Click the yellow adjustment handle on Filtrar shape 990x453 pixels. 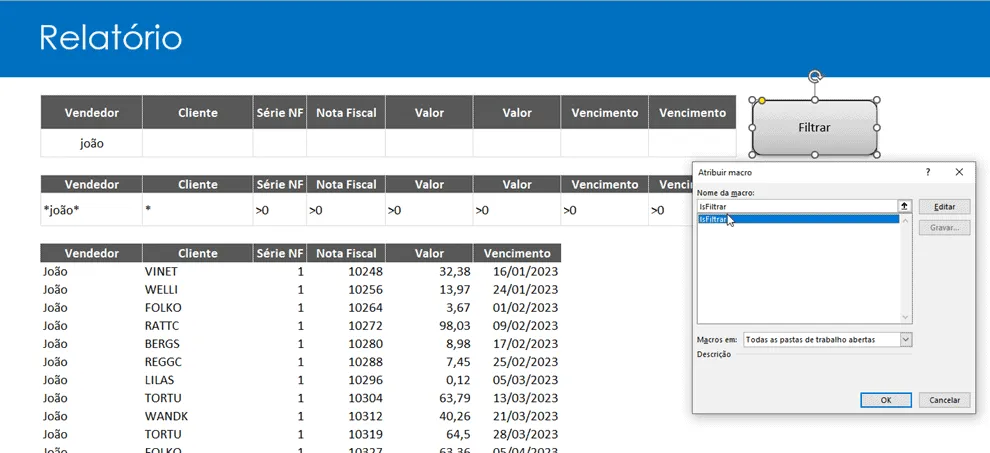pos(762,100)
